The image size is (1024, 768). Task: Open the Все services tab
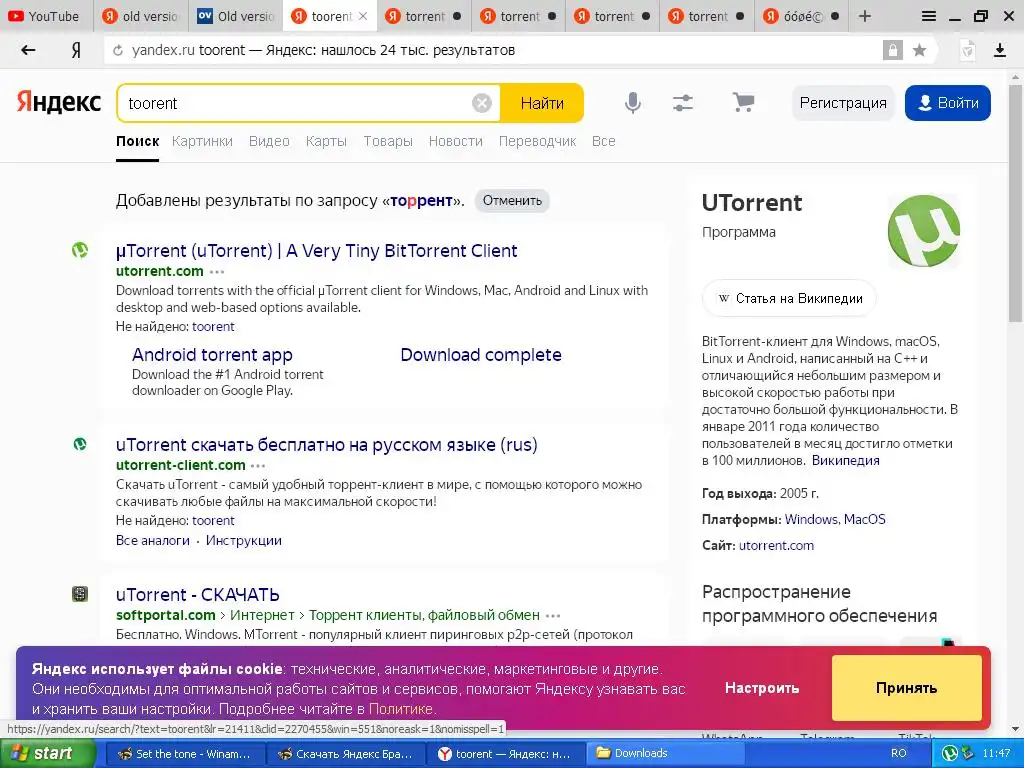pos(603,141)
